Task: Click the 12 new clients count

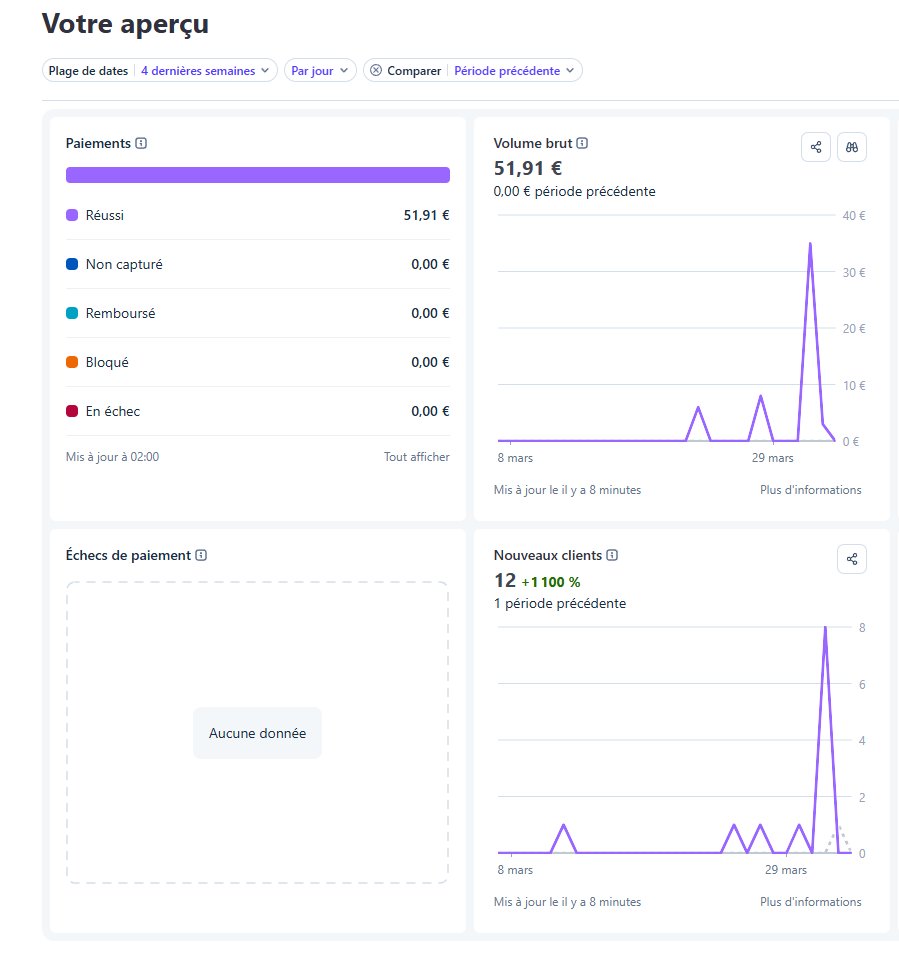Action: click(x=505, y=580)
